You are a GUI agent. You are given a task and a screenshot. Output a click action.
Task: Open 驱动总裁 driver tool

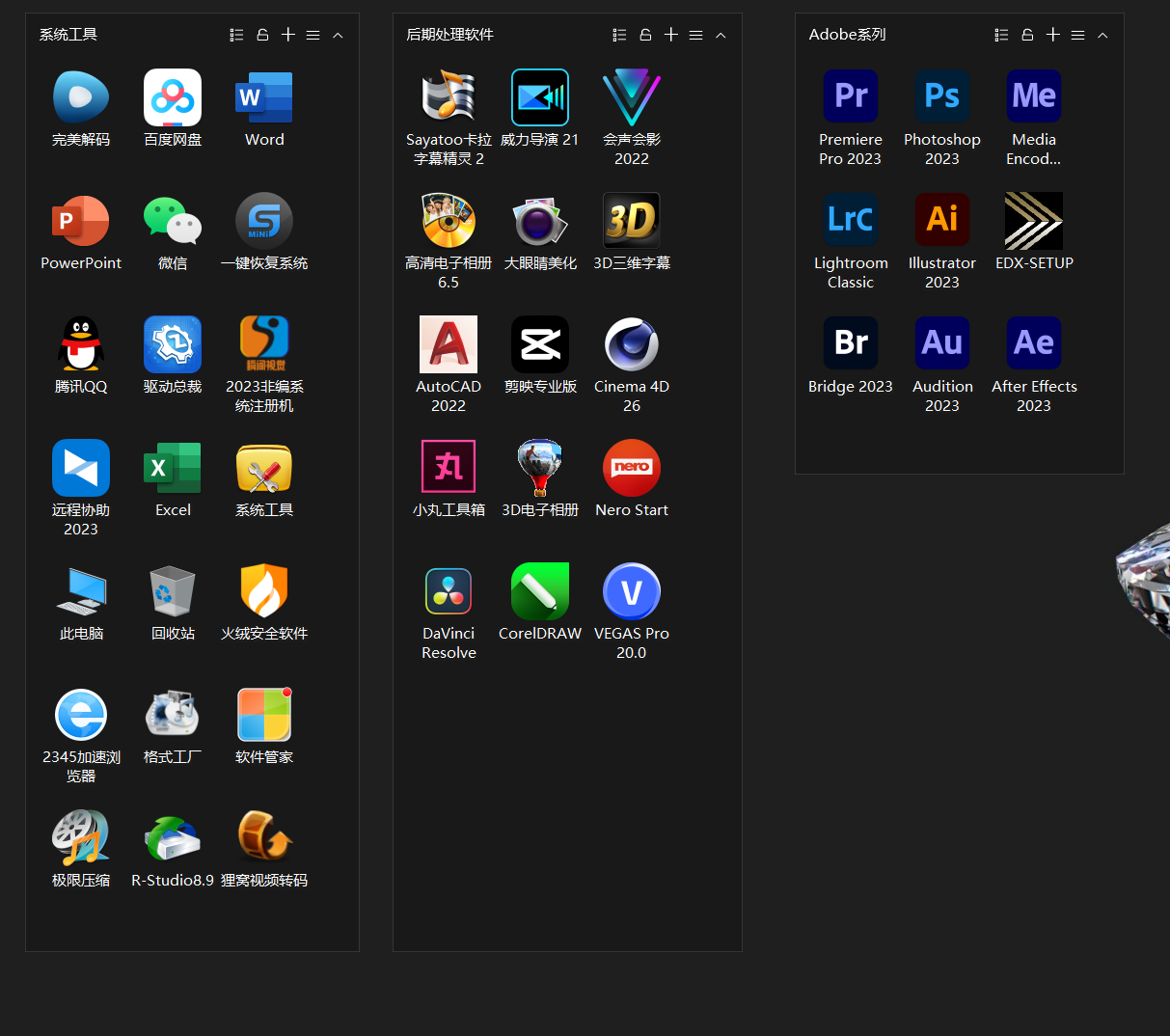[x=173, y=344]
